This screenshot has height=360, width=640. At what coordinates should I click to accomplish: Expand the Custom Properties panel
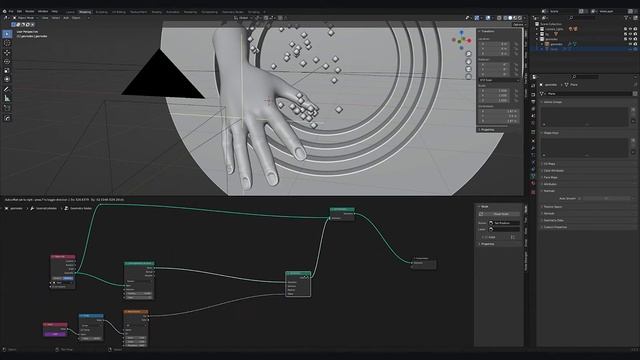click(555, 227)
